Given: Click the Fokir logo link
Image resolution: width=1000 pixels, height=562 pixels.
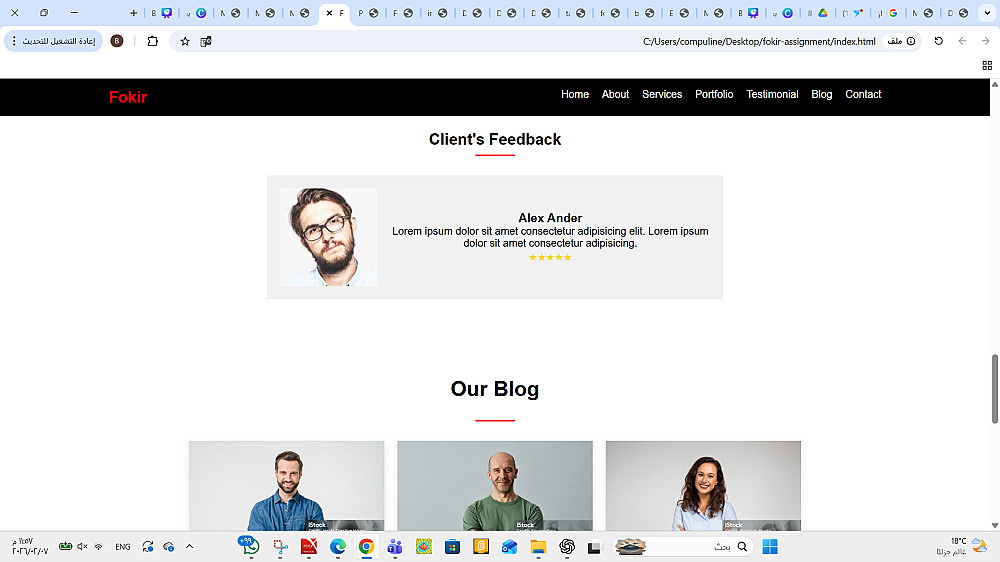Looking at the screenshot, I should pyautogui.click(x=128, y=97).
